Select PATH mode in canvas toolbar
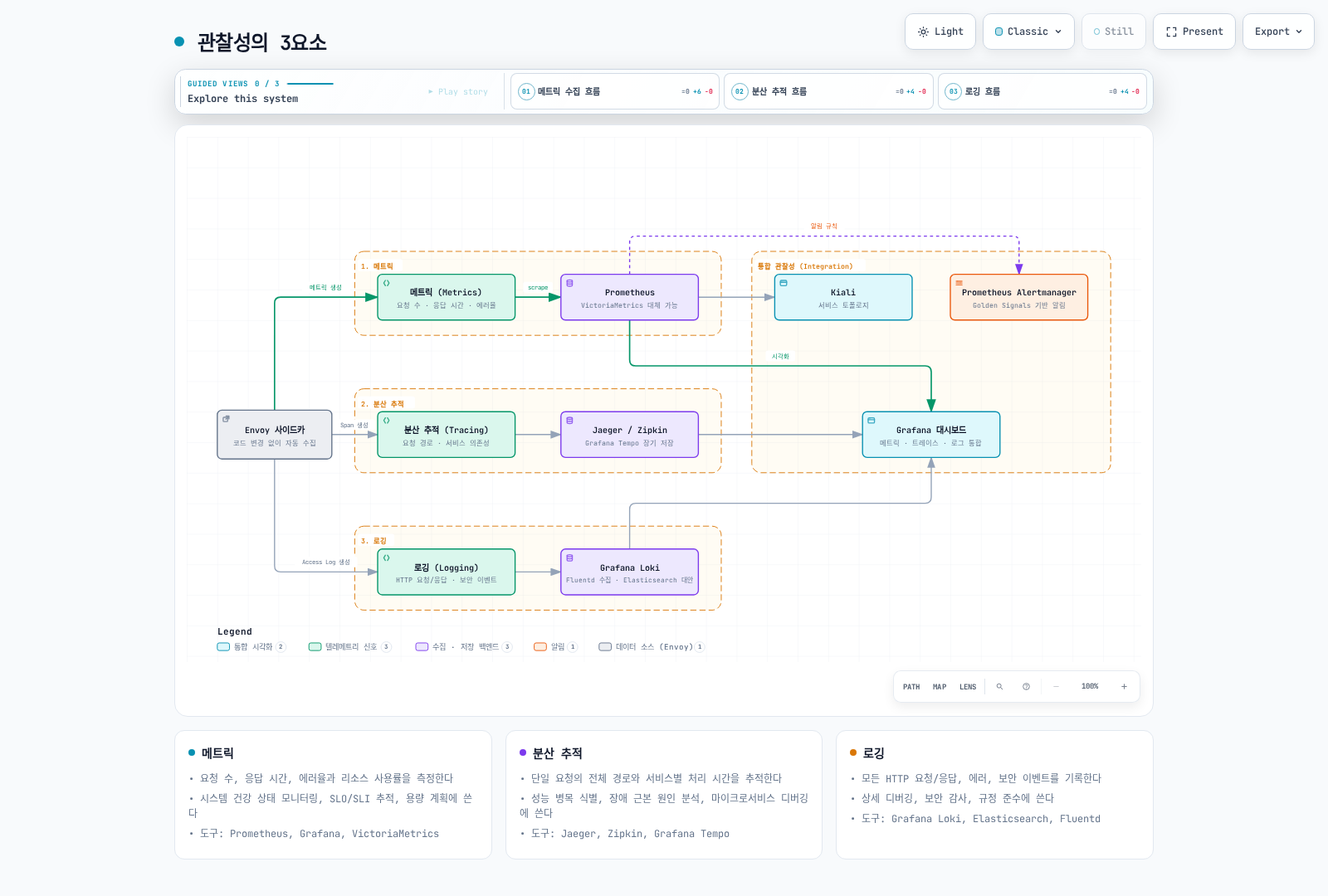The width and height of the screenshot is (1328, 896). tap(911, 687)
